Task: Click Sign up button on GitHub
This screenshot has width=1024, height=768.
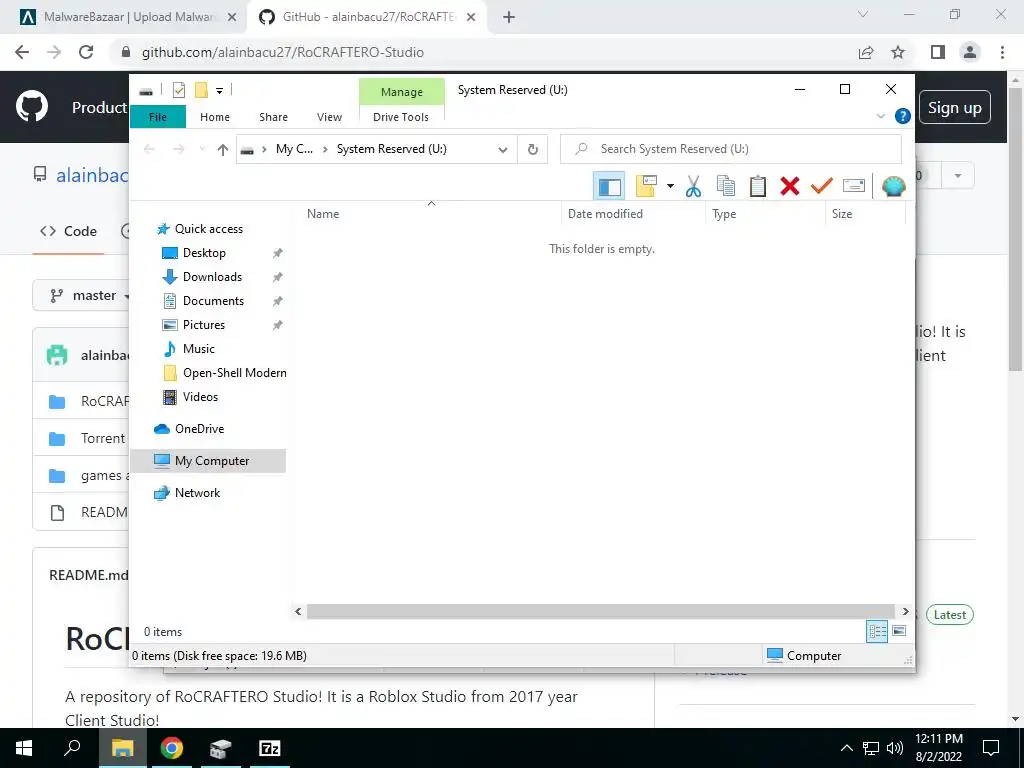Action: (954, 108)
